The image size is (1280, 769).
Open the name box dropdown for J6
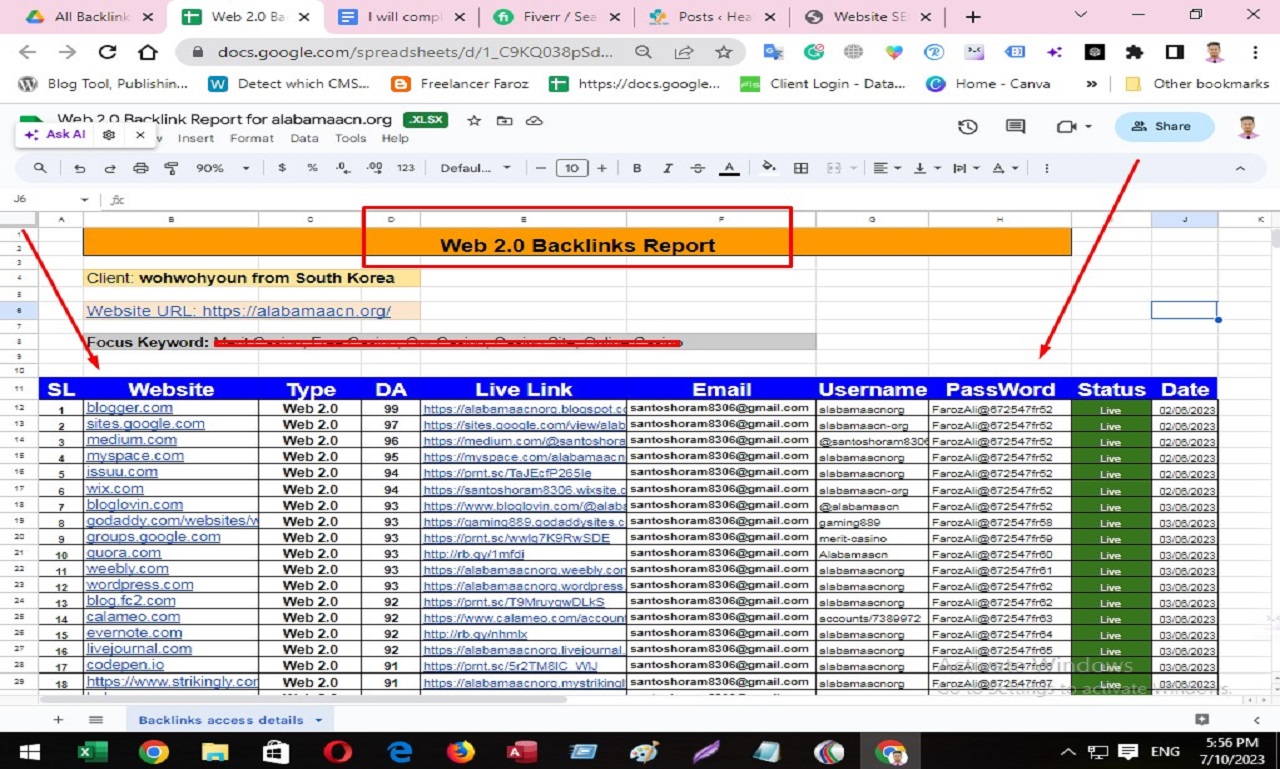(x=84, y=200)
